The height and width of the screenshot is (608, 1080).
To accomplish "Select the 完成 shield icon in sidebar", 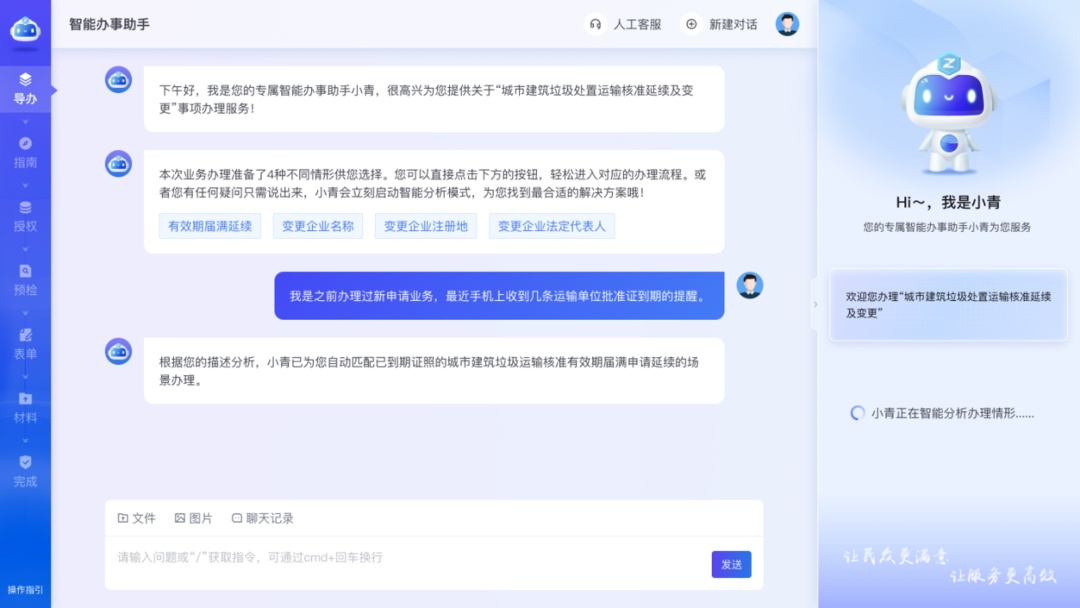I will click(x=25, y=463).
